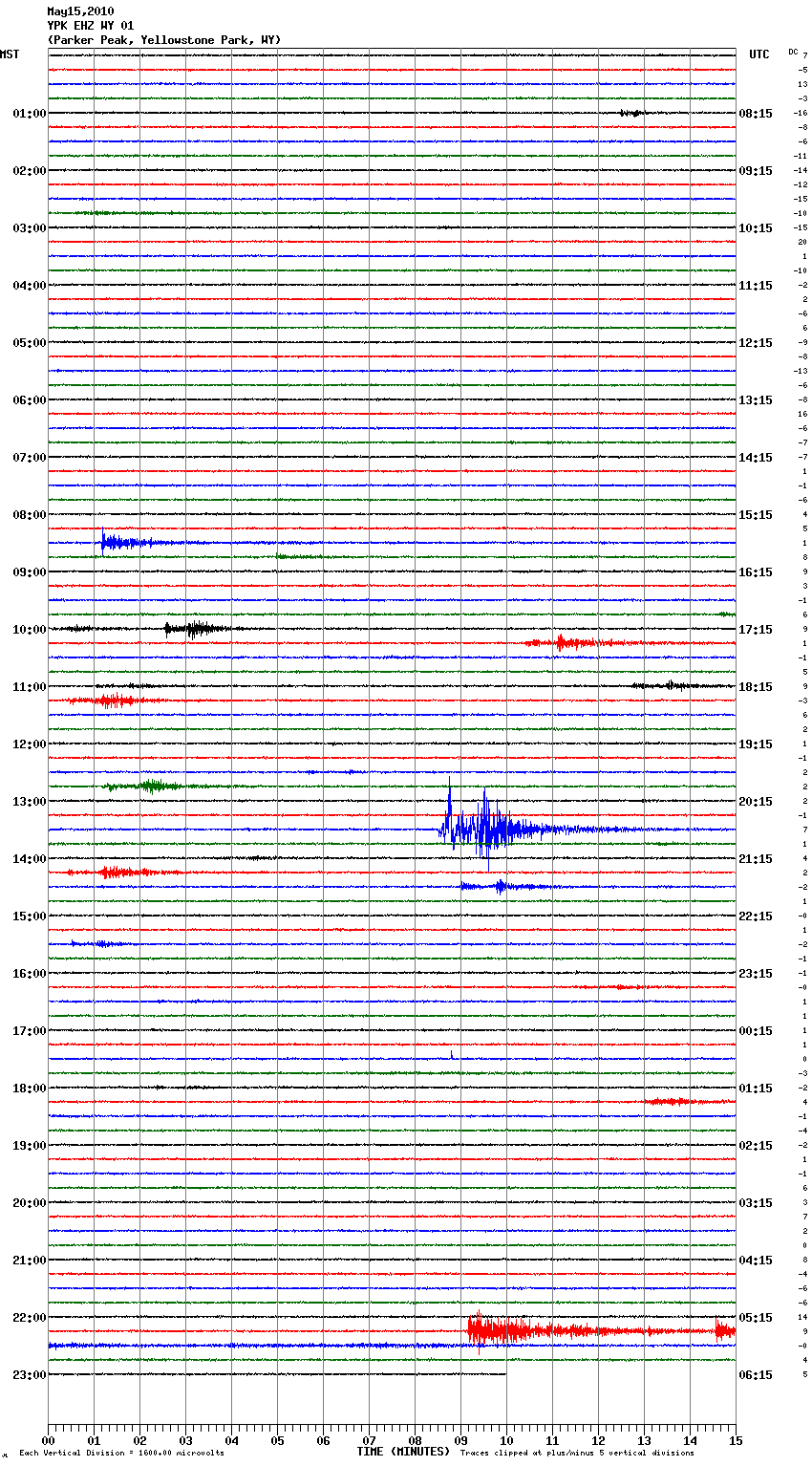812x1466 pixels.
Task: Click the small blue spike on the 17:30 trace
Action: point(452,1055)
